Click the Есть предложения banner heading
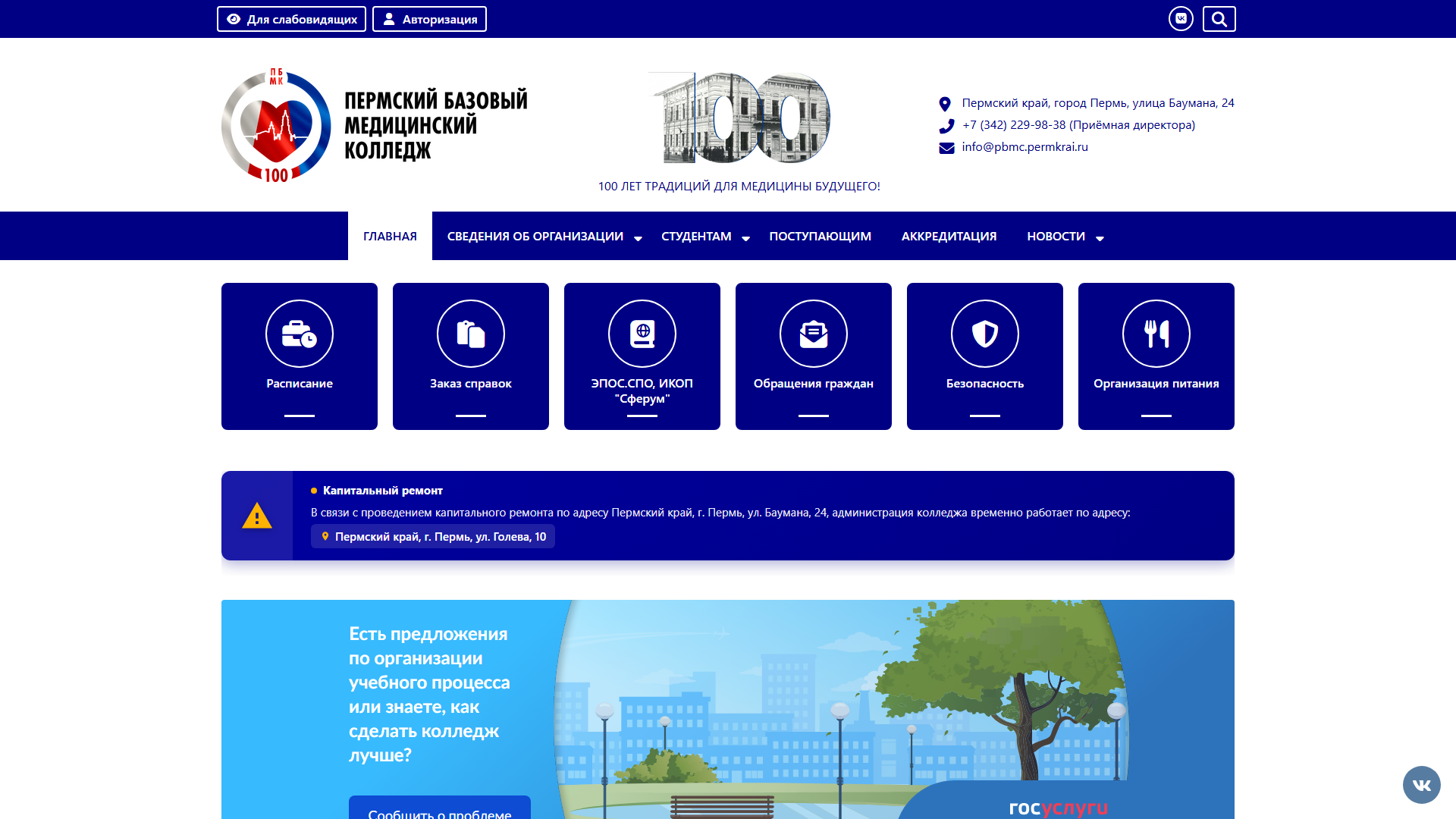The height and width of the screenshot is (819, 1456). tap(429, 694)
